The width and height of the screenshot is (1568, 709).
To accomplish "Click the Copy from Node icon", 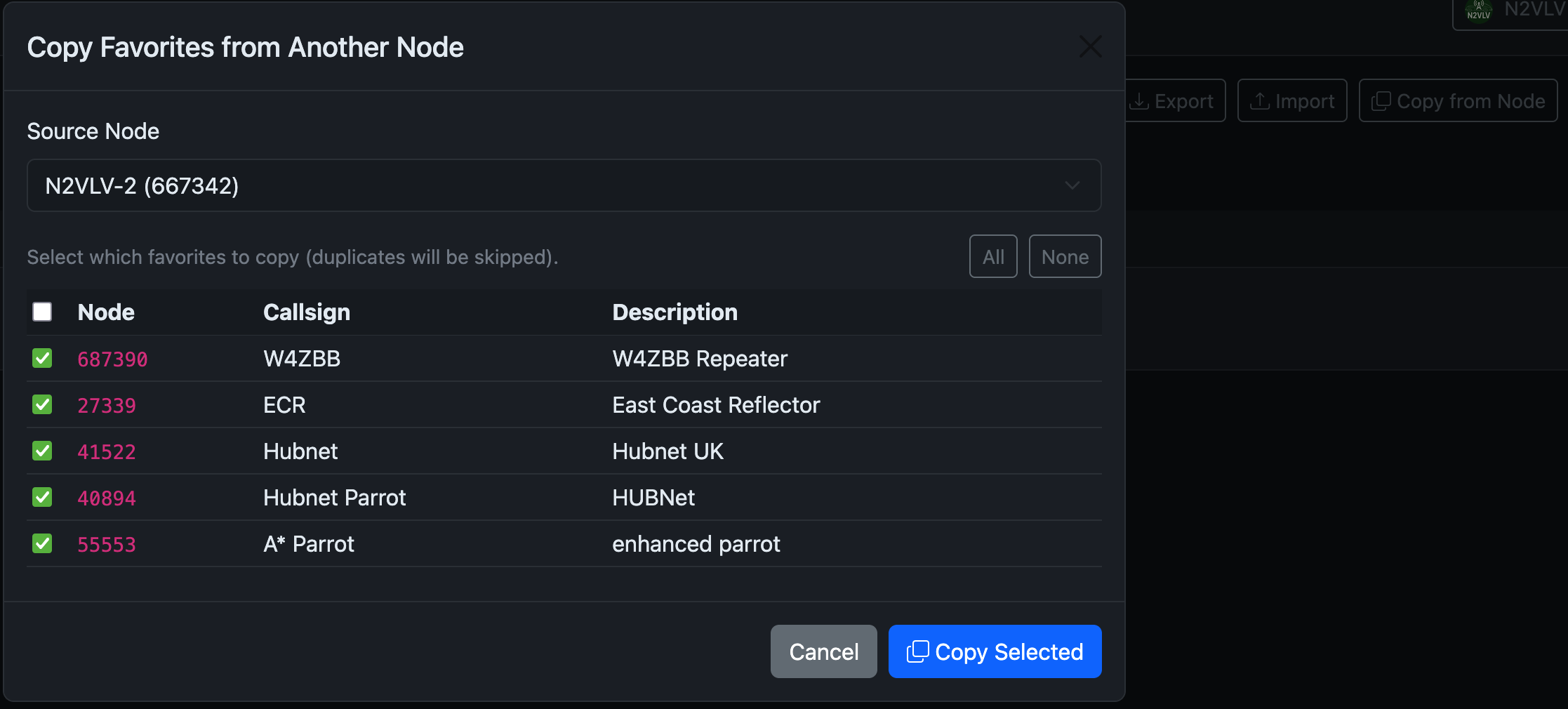I will (1381, 101).
